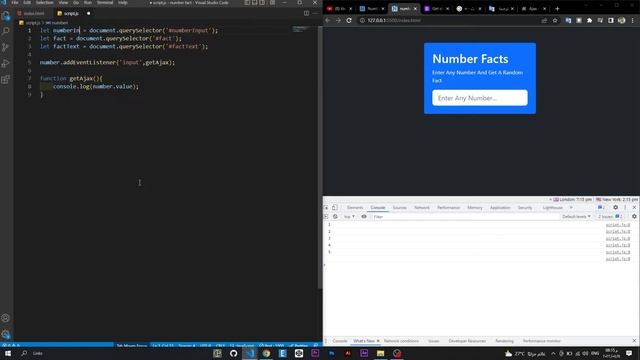Image resolution: width=640 pixels, height=360 pixels.
Task: Open Elements tab in DevTools
Action: point(355,207)
